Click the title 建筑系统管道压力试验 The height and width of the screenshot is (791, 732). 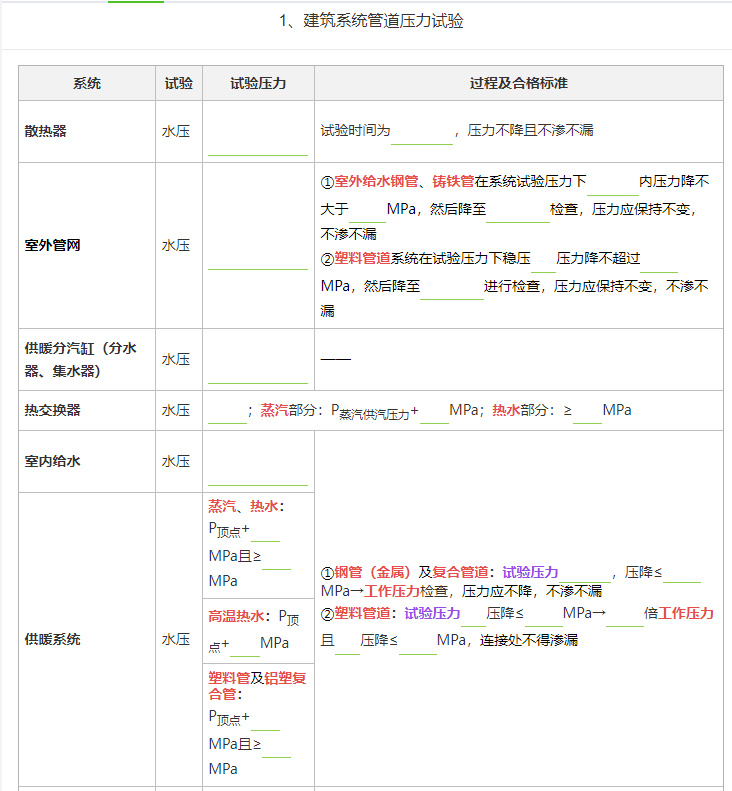click(371, 21)
